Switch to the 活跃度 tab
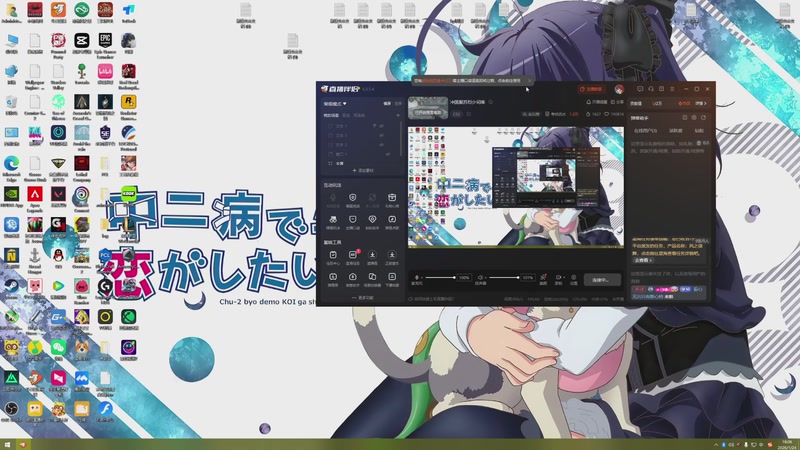800x450 pixels. point(676,131)
